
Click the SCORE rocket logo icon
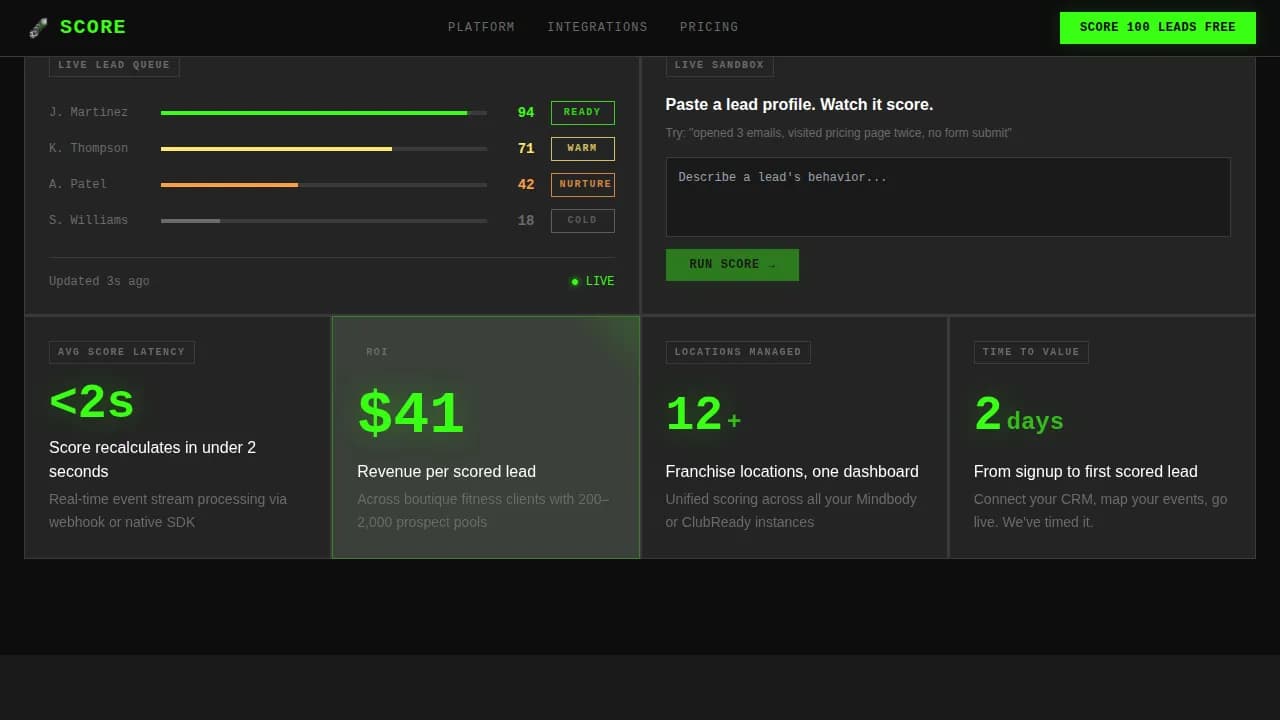click(x=38, y=28)
